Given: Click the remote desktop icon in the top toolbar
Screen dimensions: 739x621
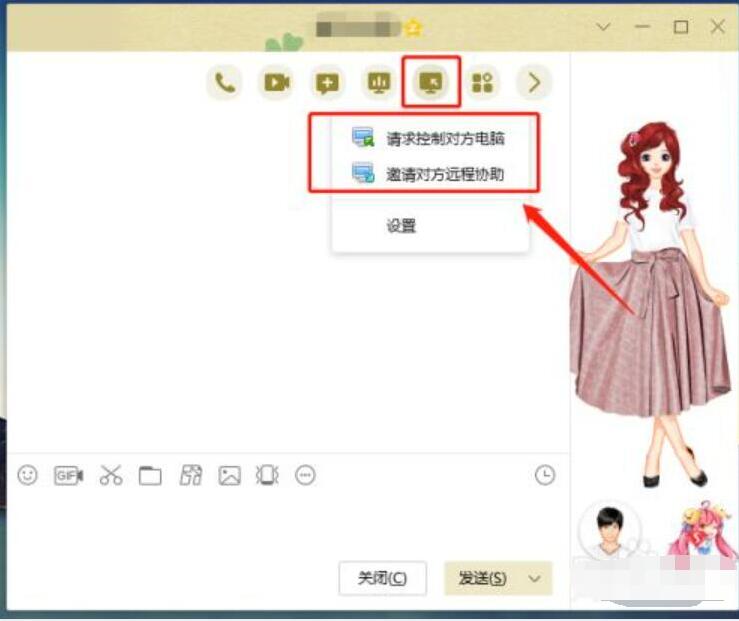Looking at the screenshot, I should [431, 83].
